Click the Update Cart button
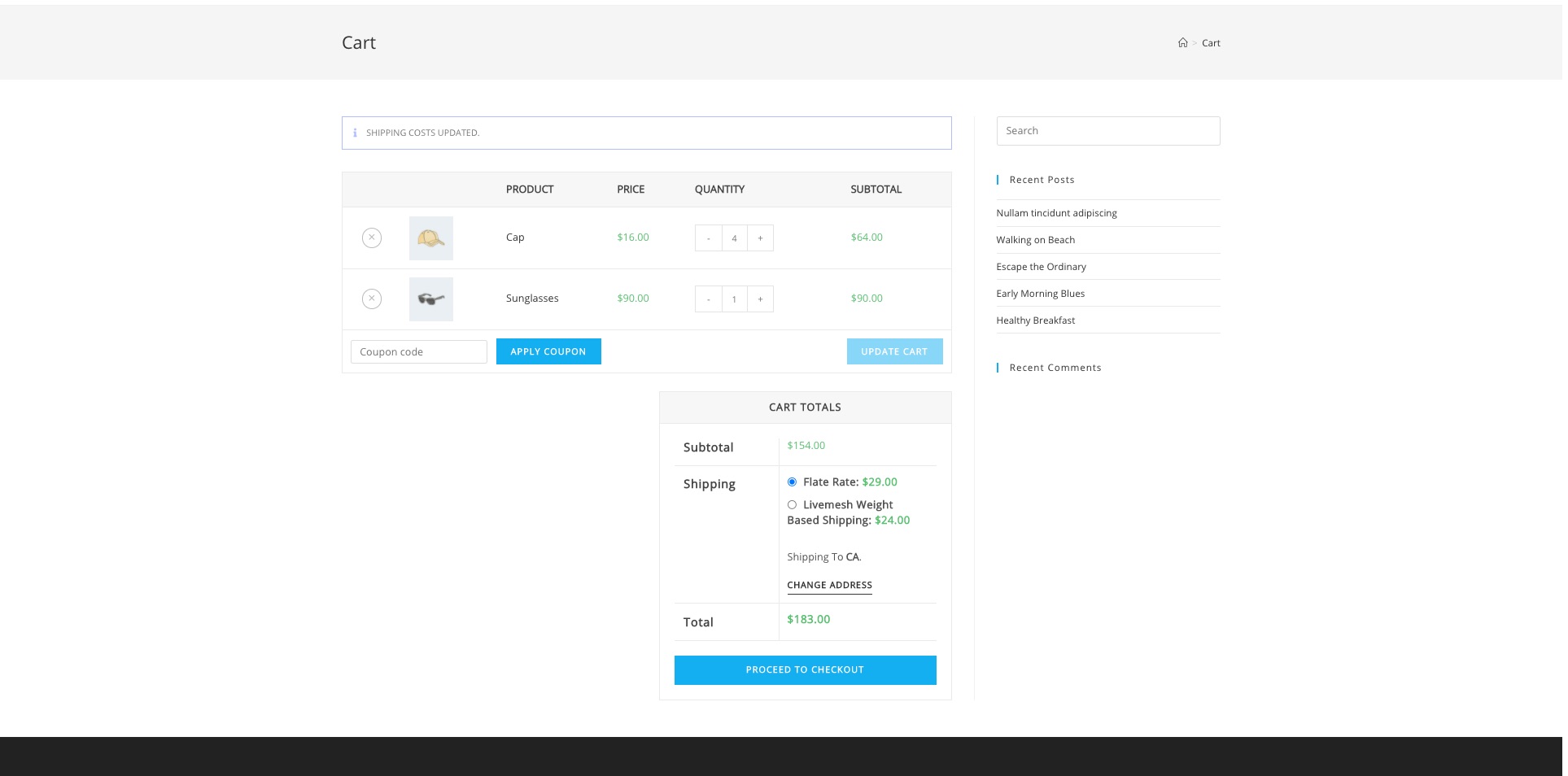The width and height of the screenshot is (1568, 776). pyautogui.click(x=894, y=351)
